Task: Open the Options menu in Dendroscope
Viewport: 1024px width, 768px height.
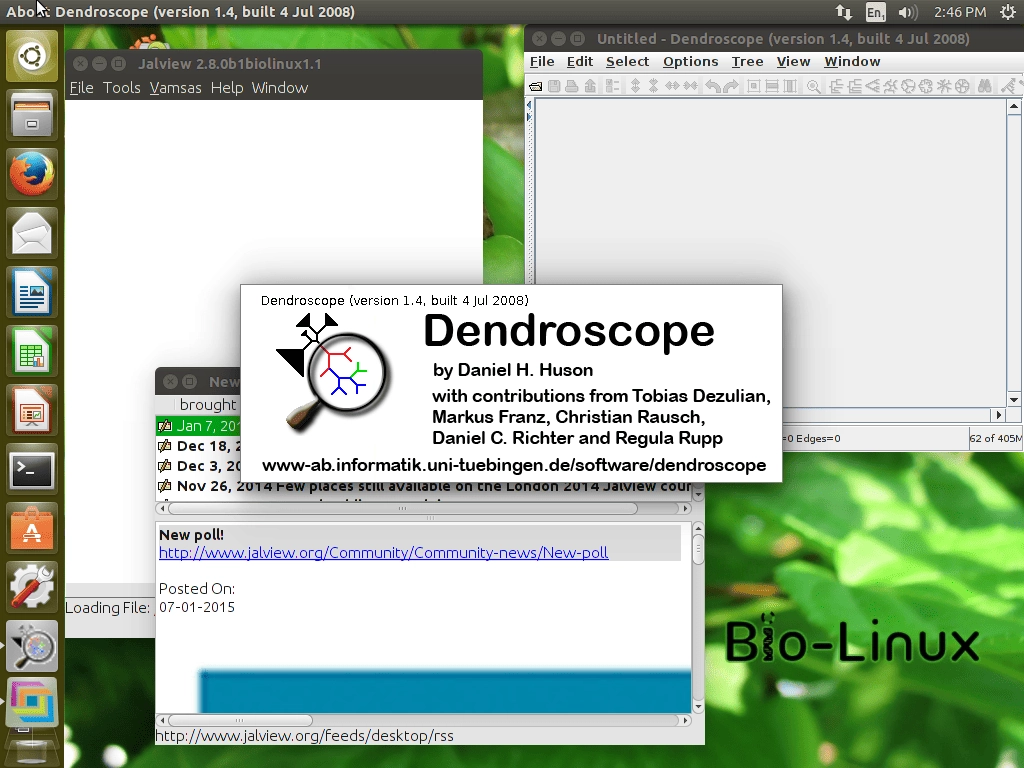Action: [x=690, y=61]
